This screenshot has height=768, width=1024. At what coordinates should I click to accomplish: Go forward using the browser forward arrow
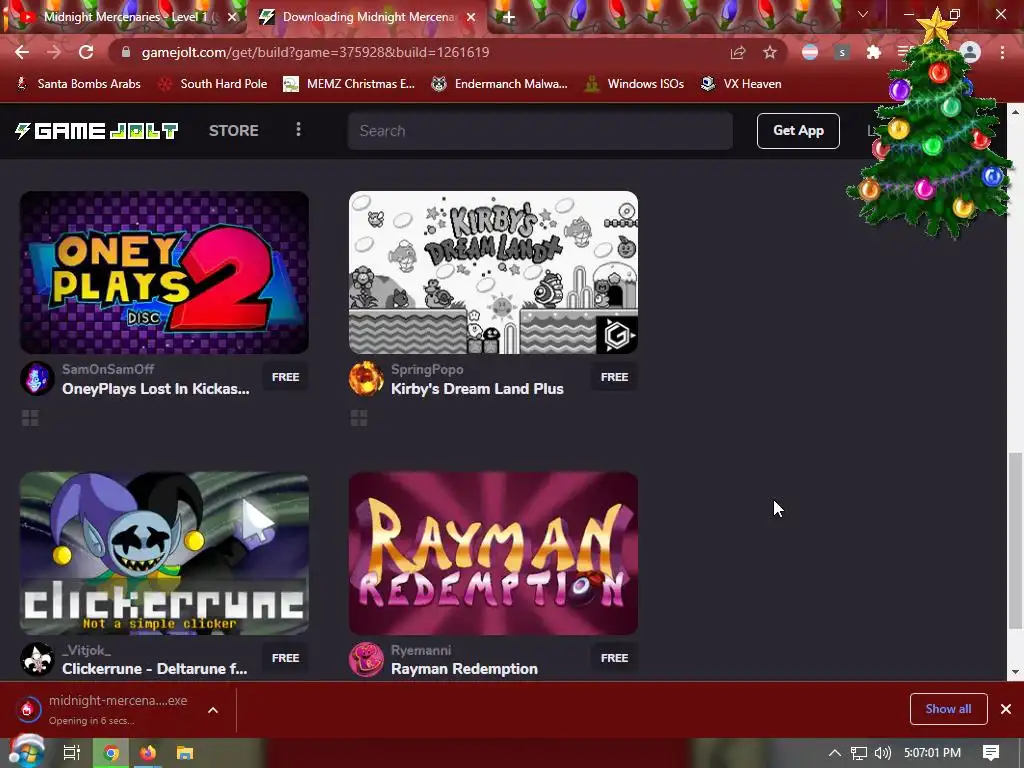[x=54, y=52]
